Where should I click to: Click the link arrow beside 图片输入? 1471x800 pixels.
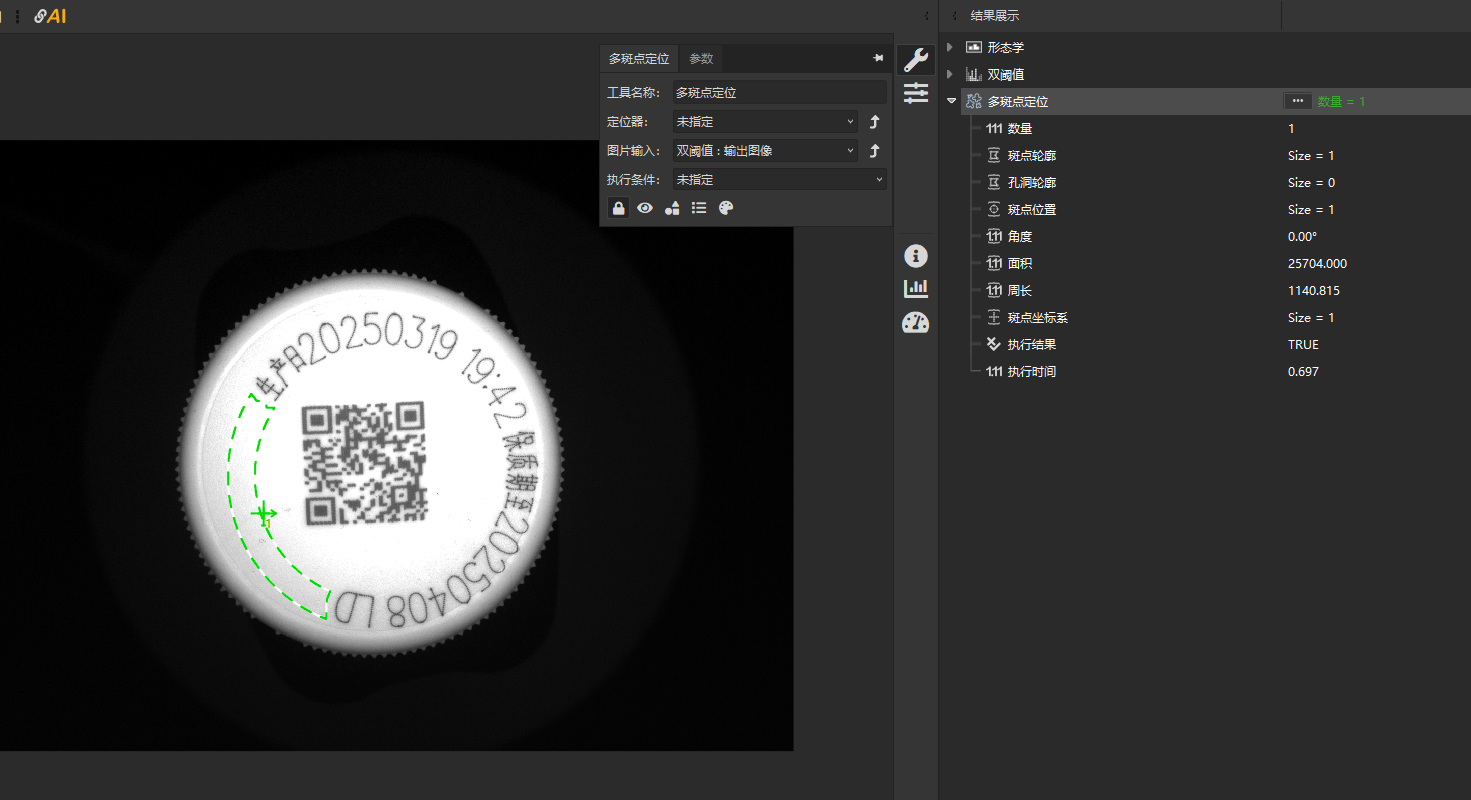coord(873,151)
